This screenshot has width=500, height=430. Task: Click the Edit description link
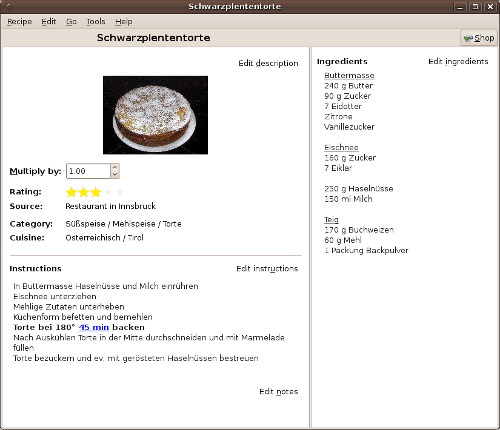[268, 63]
